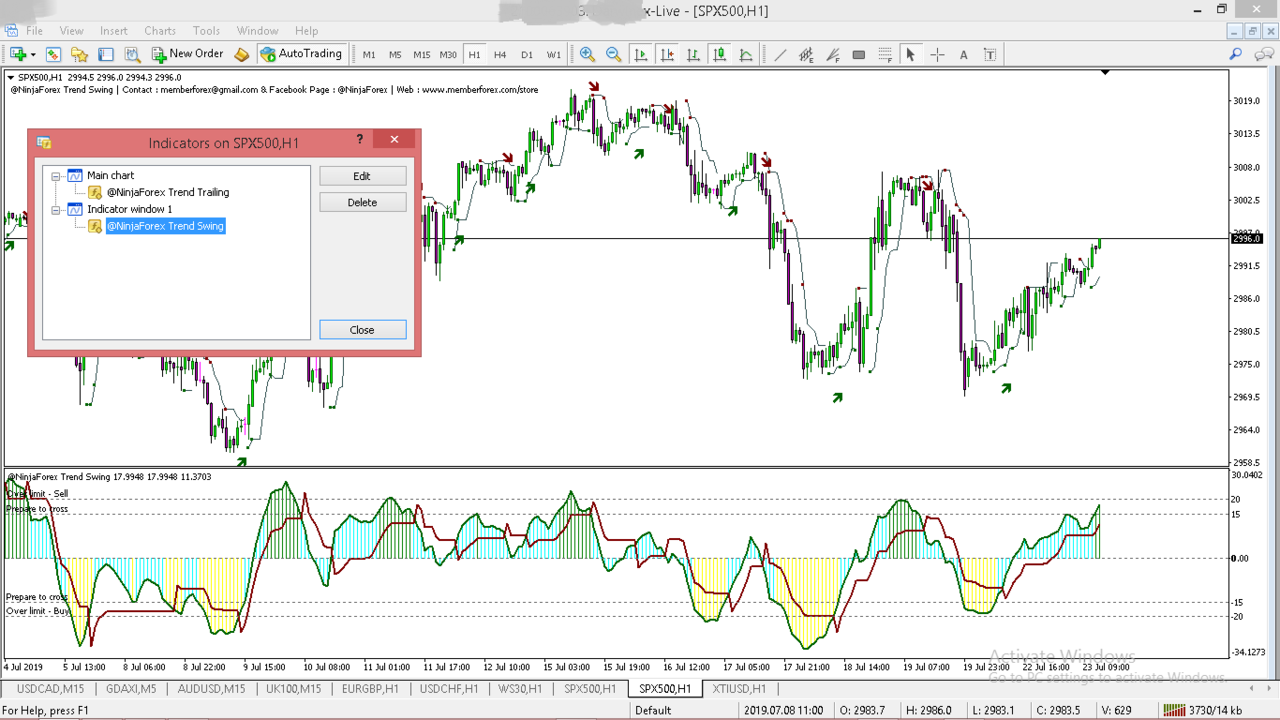Open the Help menu
Screen dimensions: 1280x720
pyautogui.click(x=306, y=31)
